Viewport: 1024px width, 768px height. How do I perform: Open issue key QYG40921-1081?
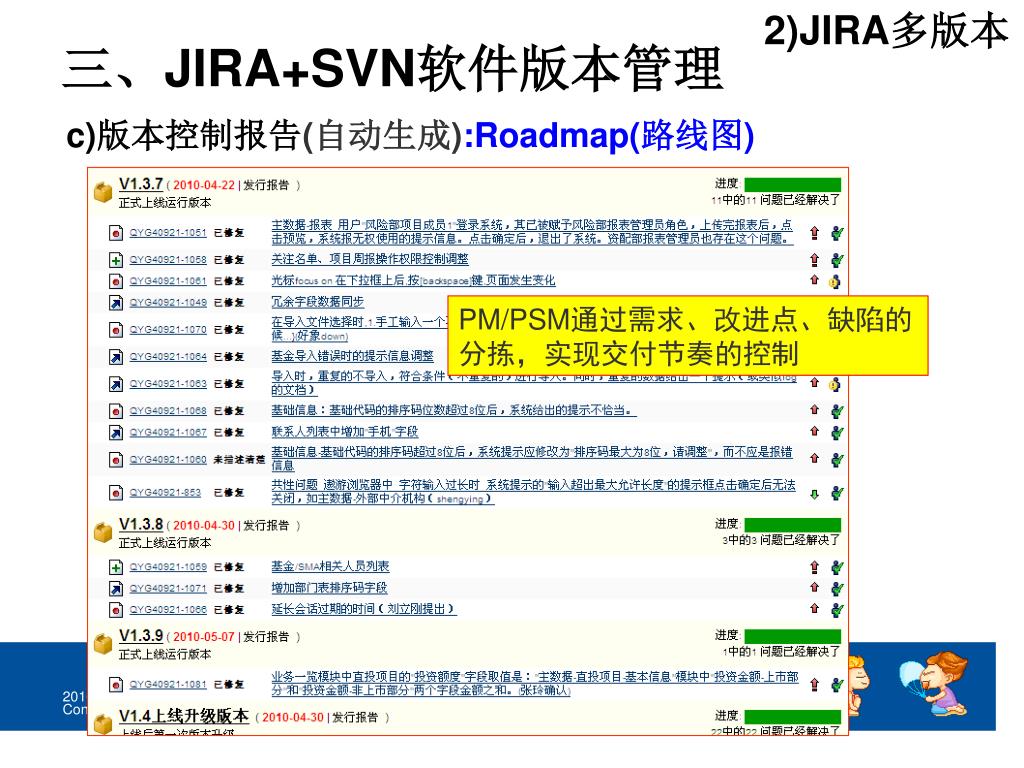(168, 684)
